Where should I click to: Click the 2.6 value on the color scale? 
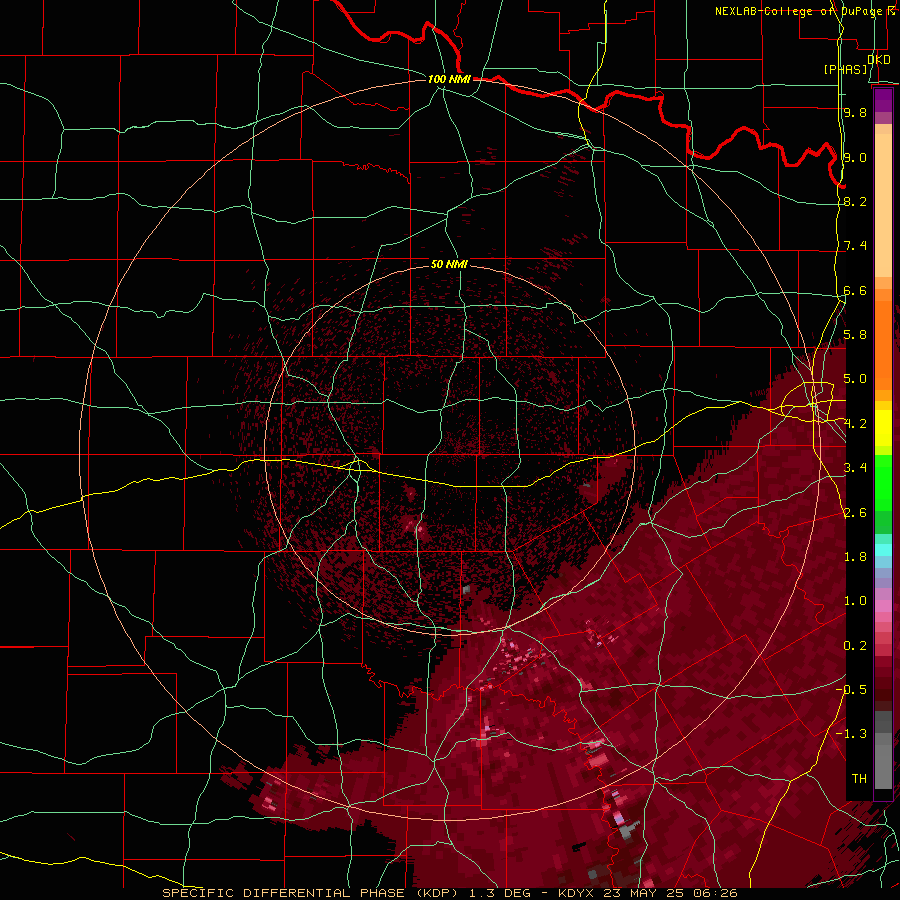pyautogui.click(x=855, y=513)
